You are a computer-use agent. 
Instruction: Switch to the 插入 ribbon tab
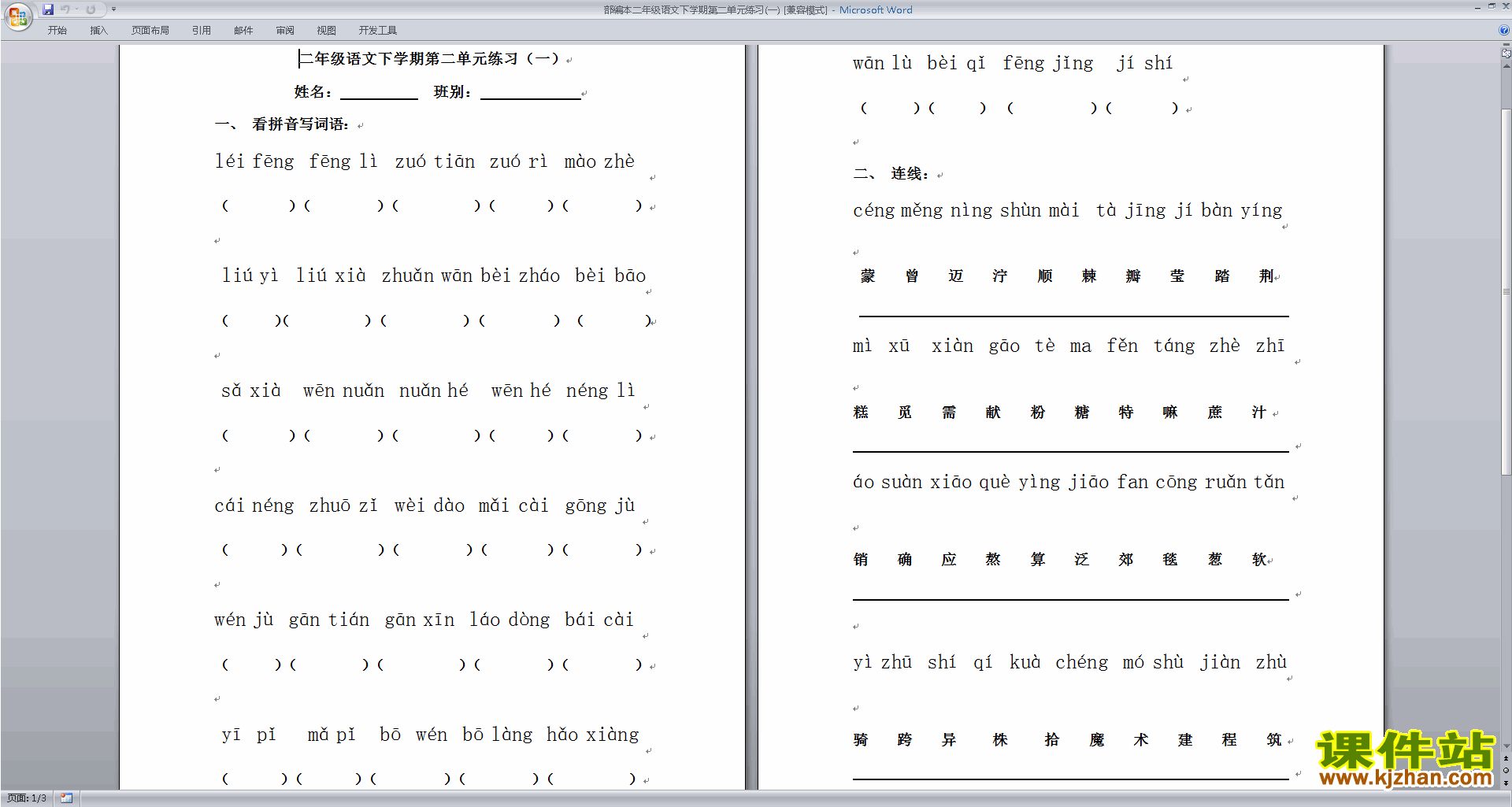point(98,31)
